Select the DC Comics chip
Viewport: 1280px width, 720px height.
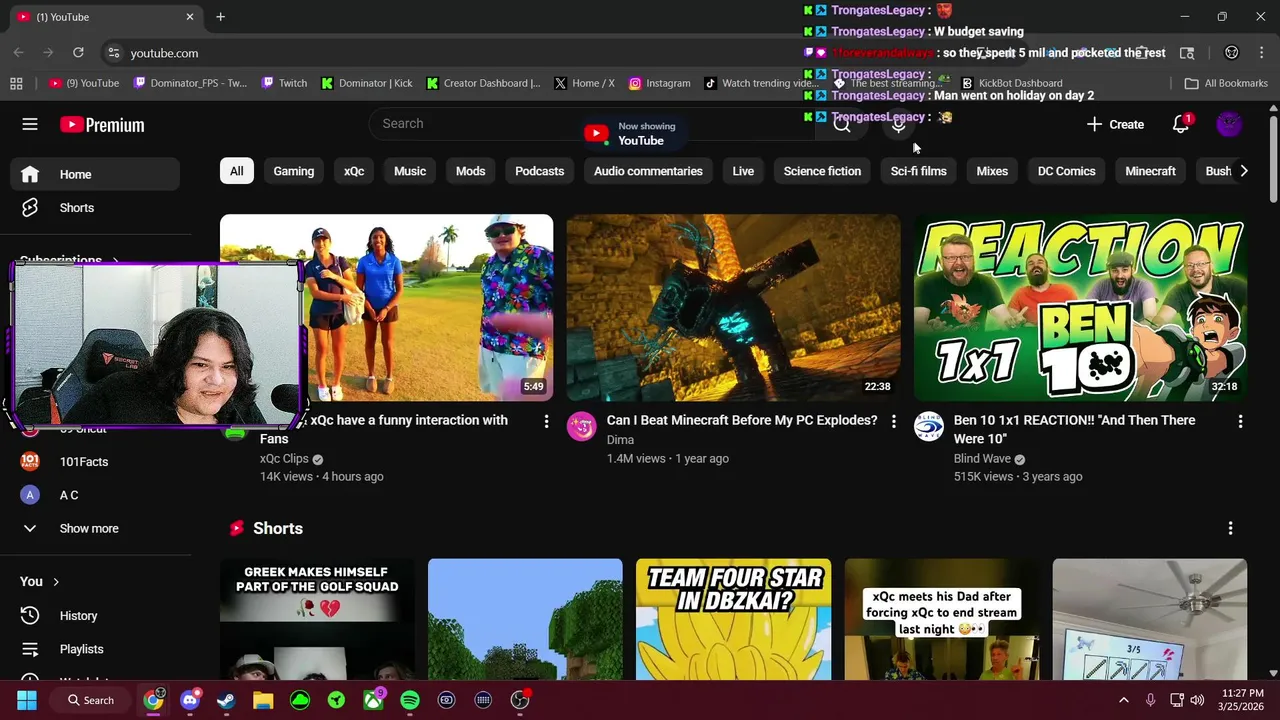1066,171
